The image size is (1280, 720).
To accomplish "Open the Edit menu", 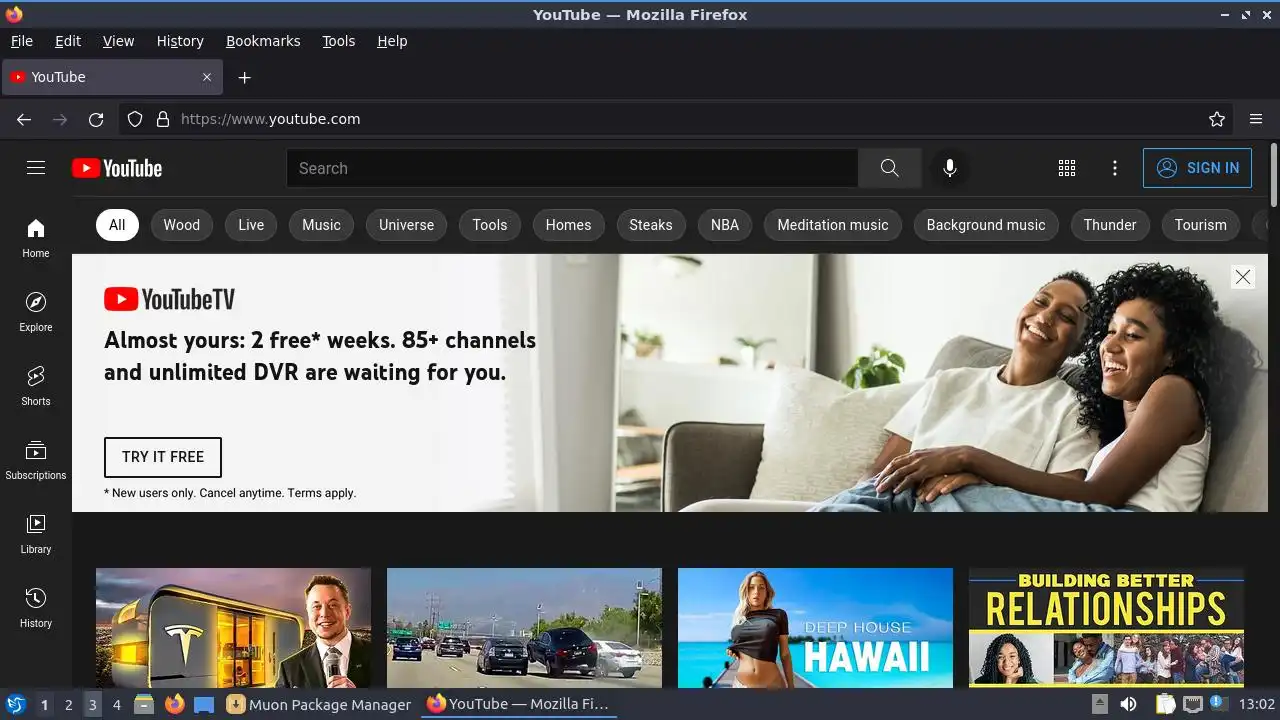I will (68, 41).
